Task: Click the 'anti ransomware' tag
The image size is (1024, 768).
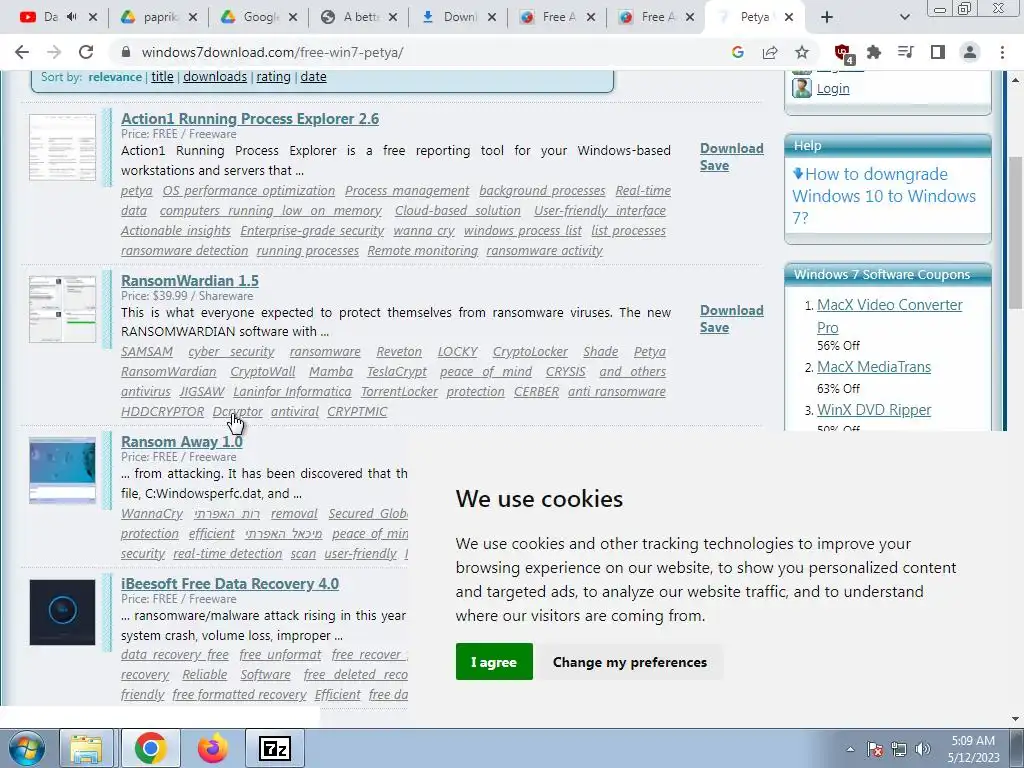Action: point(617,391)
